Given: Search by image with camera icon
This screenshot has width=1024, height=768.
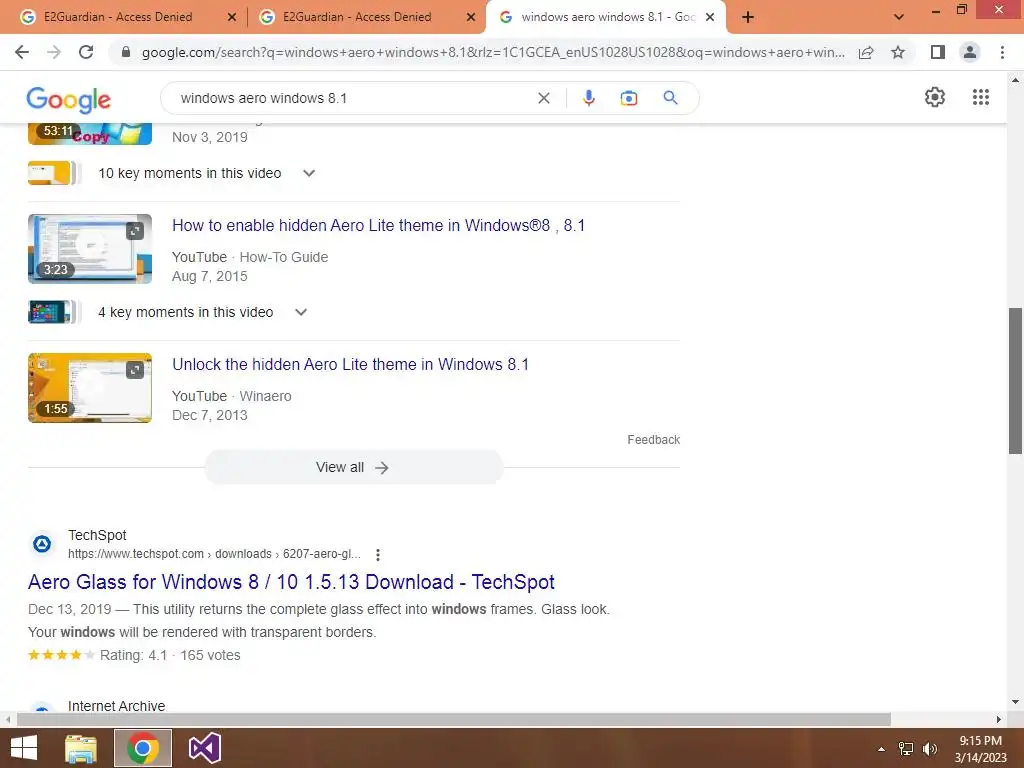Looking at the screenshot, I should 628,98.
